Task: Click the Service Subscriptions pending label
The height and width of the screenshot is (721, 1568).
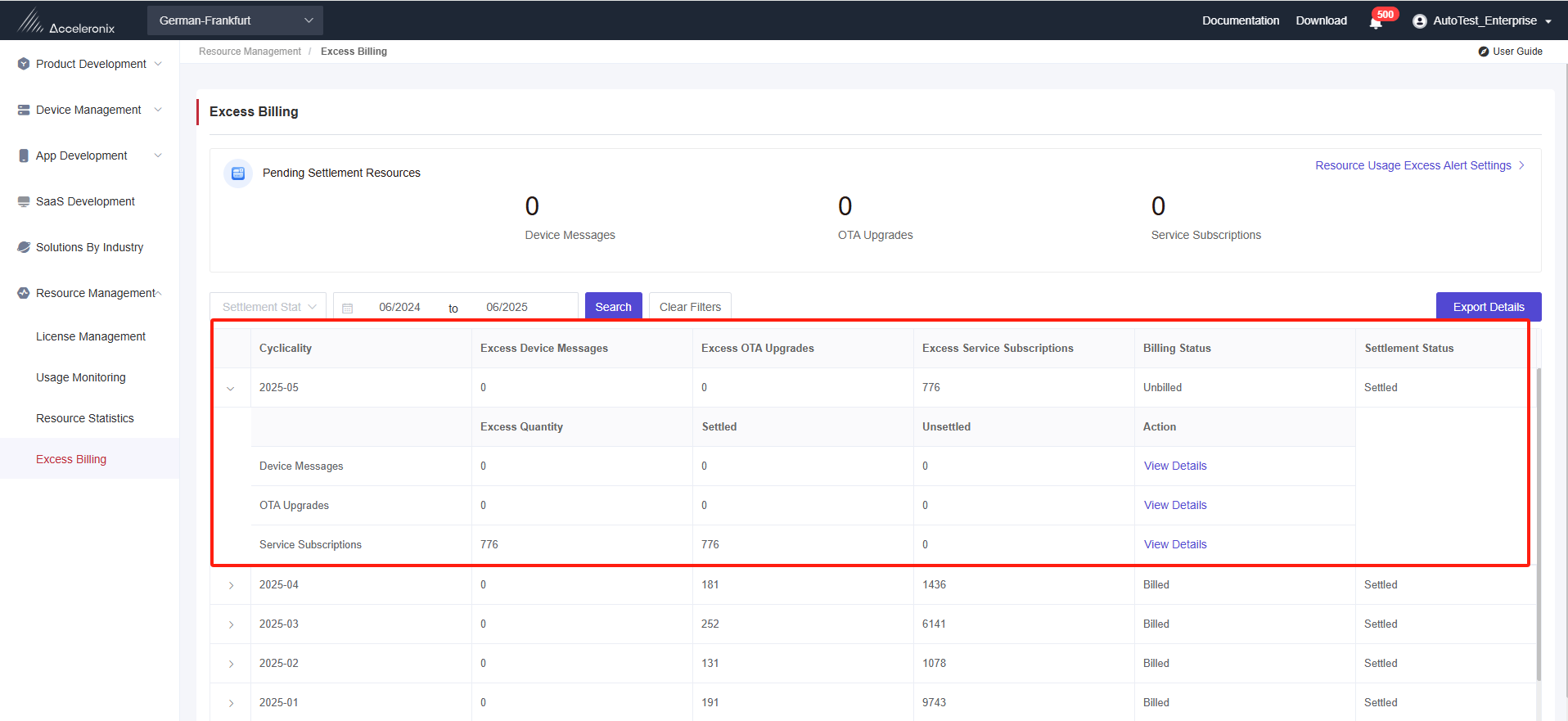Action: [1205, 235]
